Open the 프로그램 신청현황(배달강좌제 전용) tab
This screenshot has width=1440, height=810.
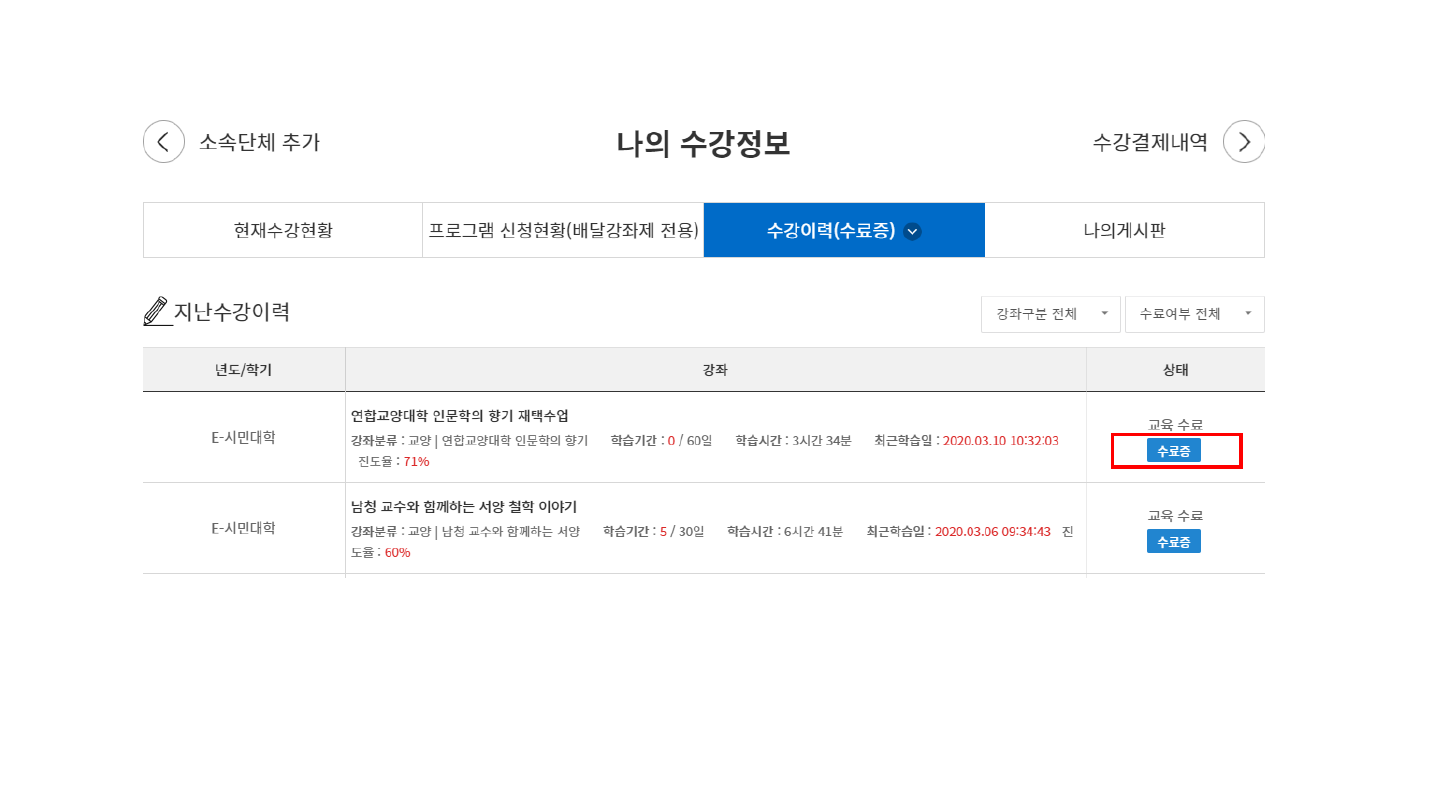[x=563, y=231]
